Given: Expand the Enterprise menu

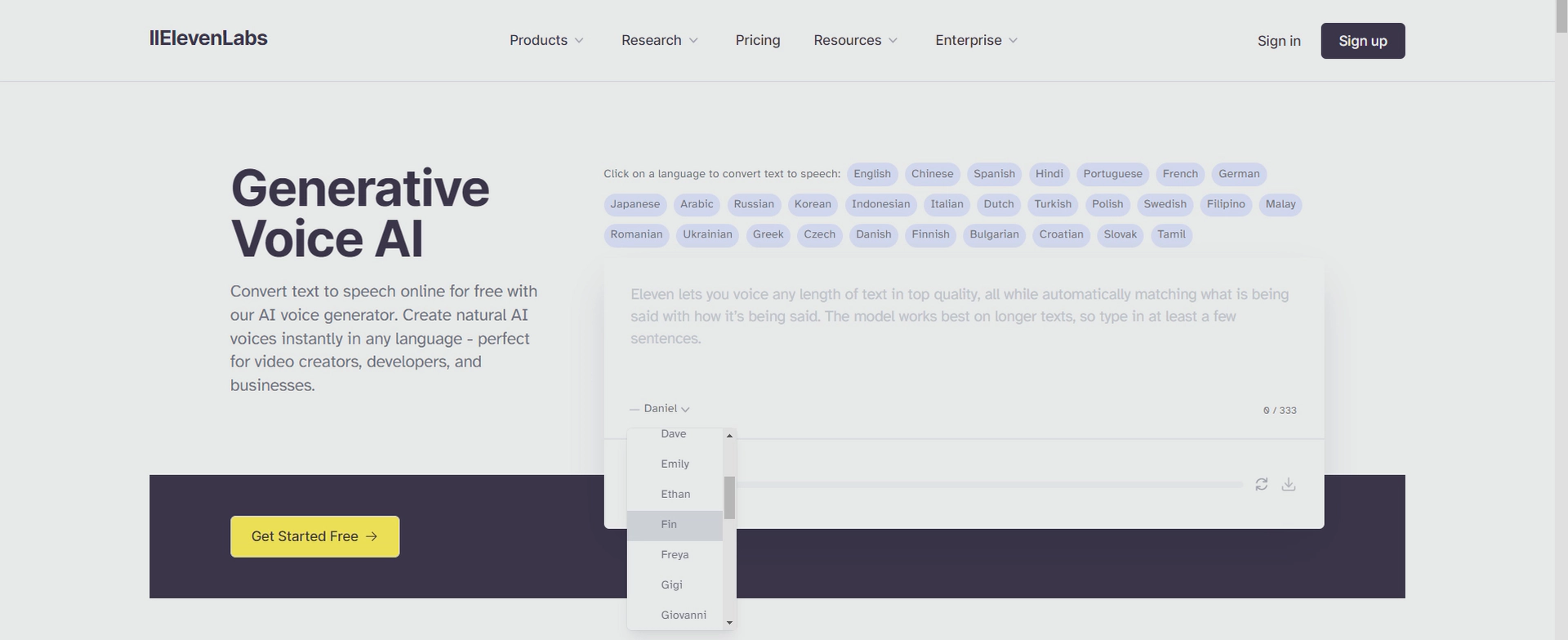Looking at the screenshot, I should 977,40.
